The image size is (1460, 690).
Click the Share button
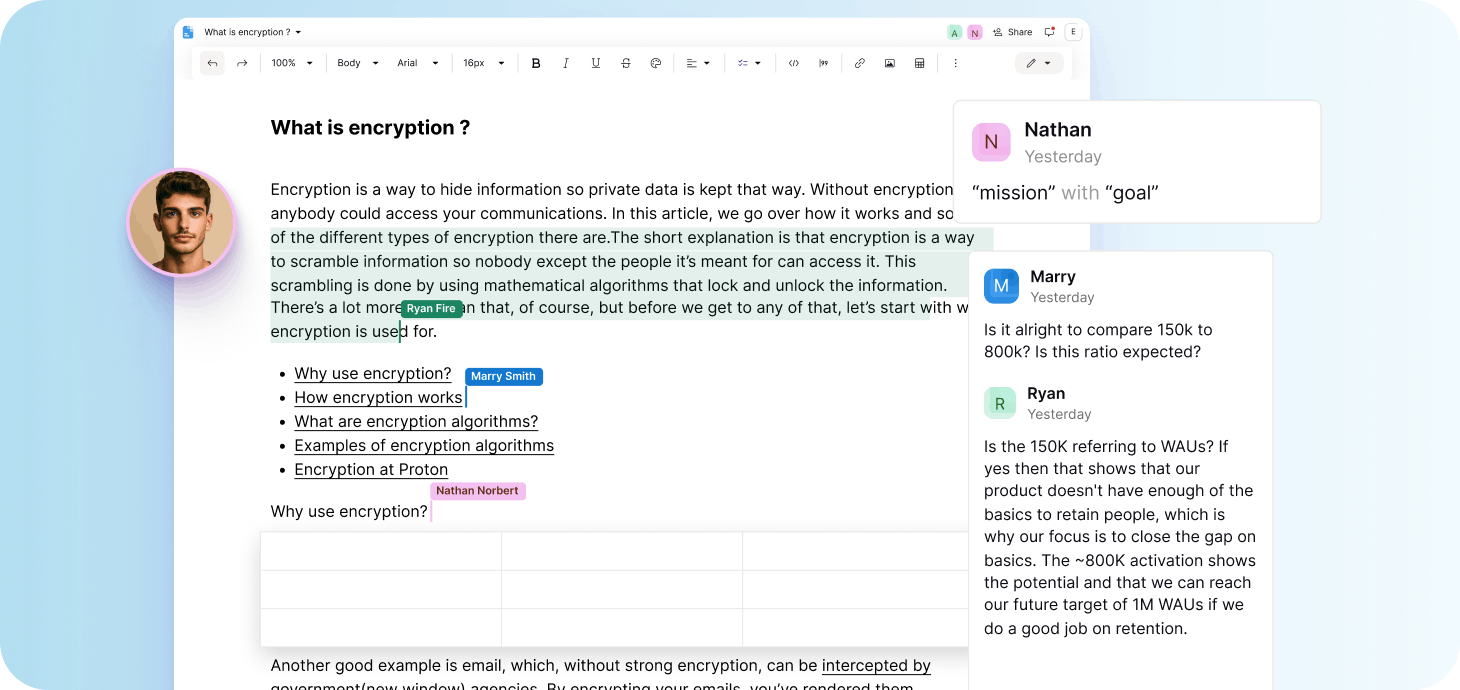(x=1014, y=32)
